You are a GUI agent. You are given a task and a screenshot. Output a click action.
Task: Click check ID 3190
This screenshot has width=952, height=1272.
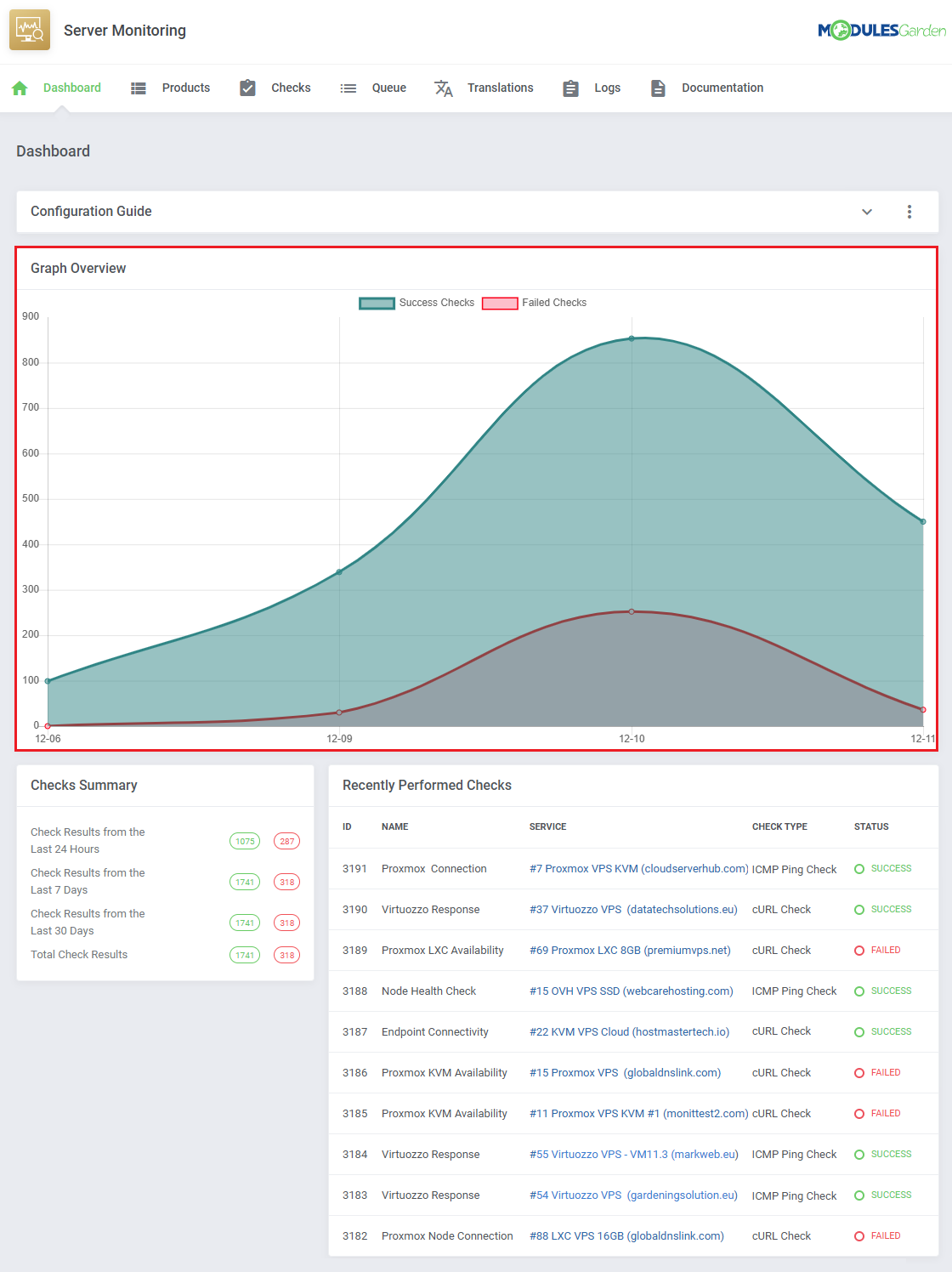[355, 910]
